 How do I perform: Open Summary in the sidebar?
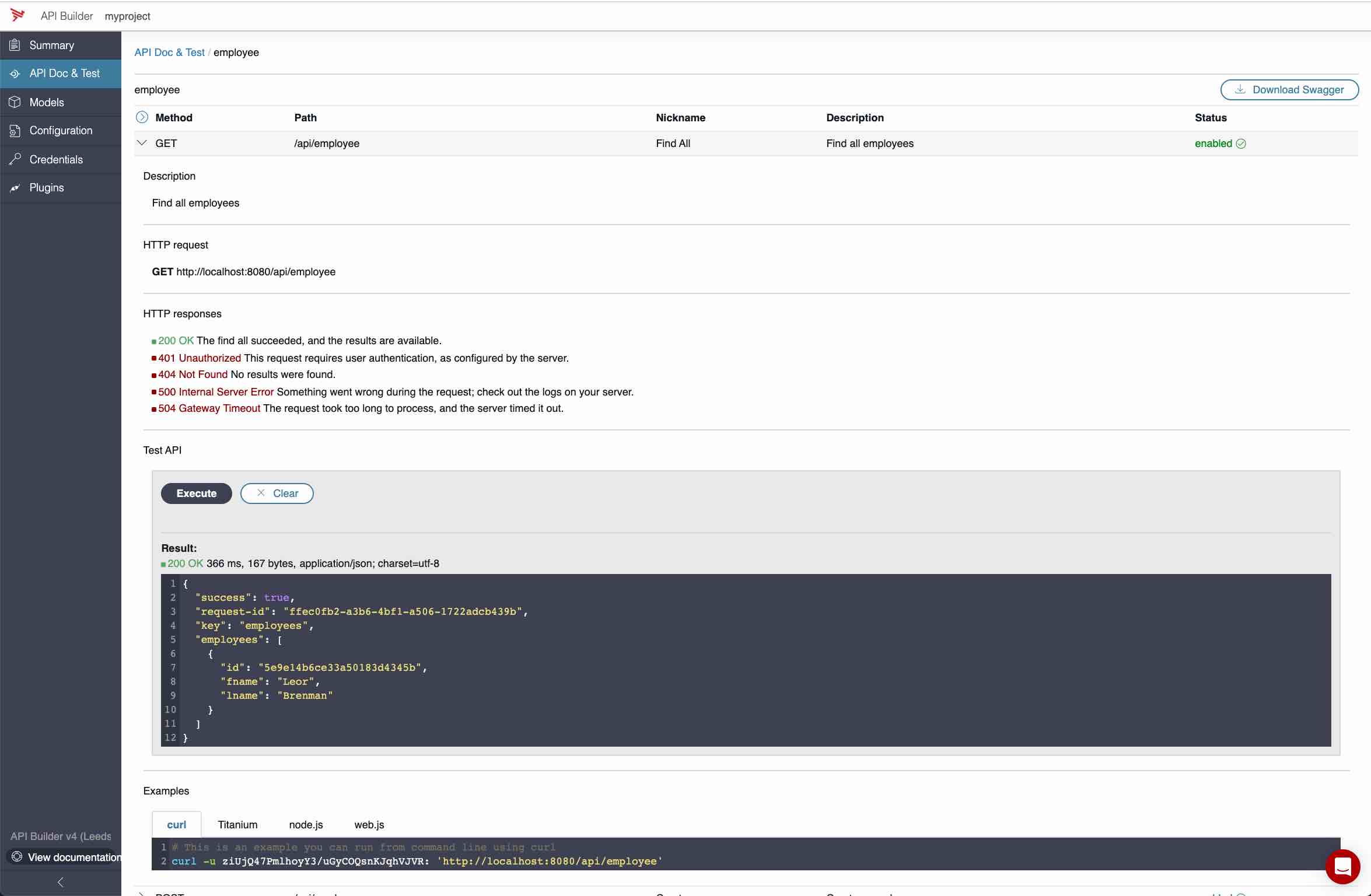pos(61,45)
